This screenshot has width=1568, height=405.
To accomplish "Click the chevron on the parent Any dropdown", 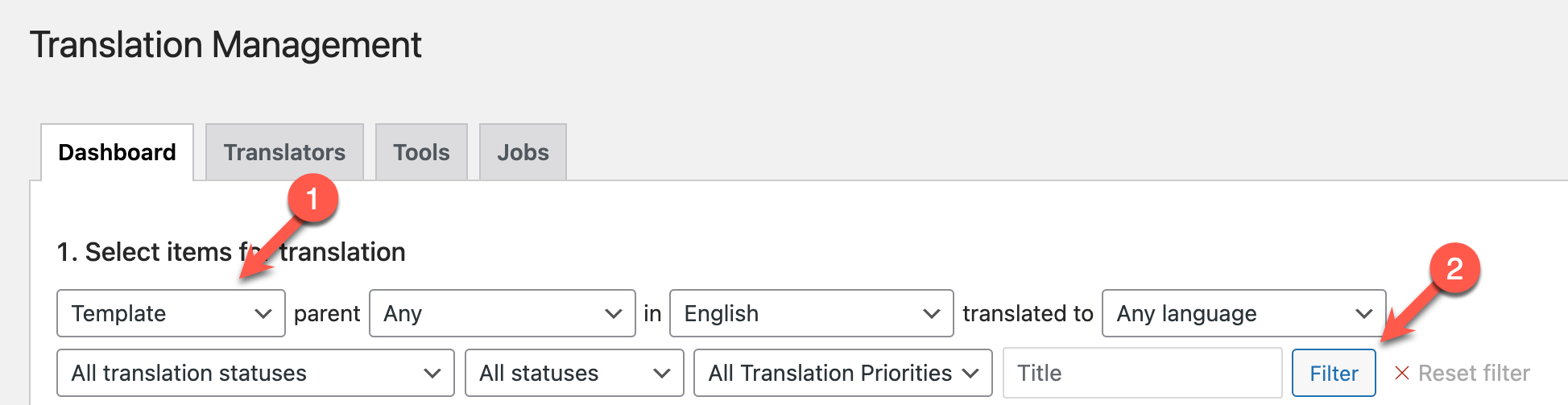I will pos(614,313).
